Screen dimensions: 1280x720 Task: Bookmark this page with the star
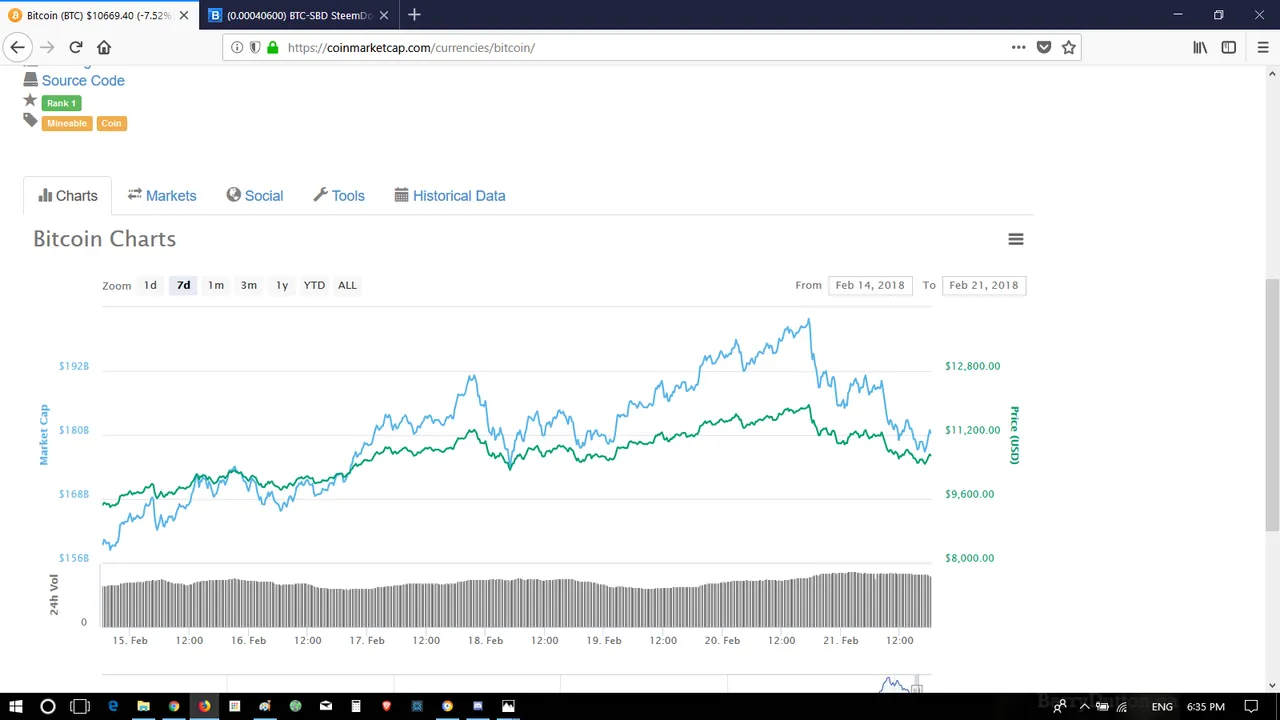(1069, 47)
